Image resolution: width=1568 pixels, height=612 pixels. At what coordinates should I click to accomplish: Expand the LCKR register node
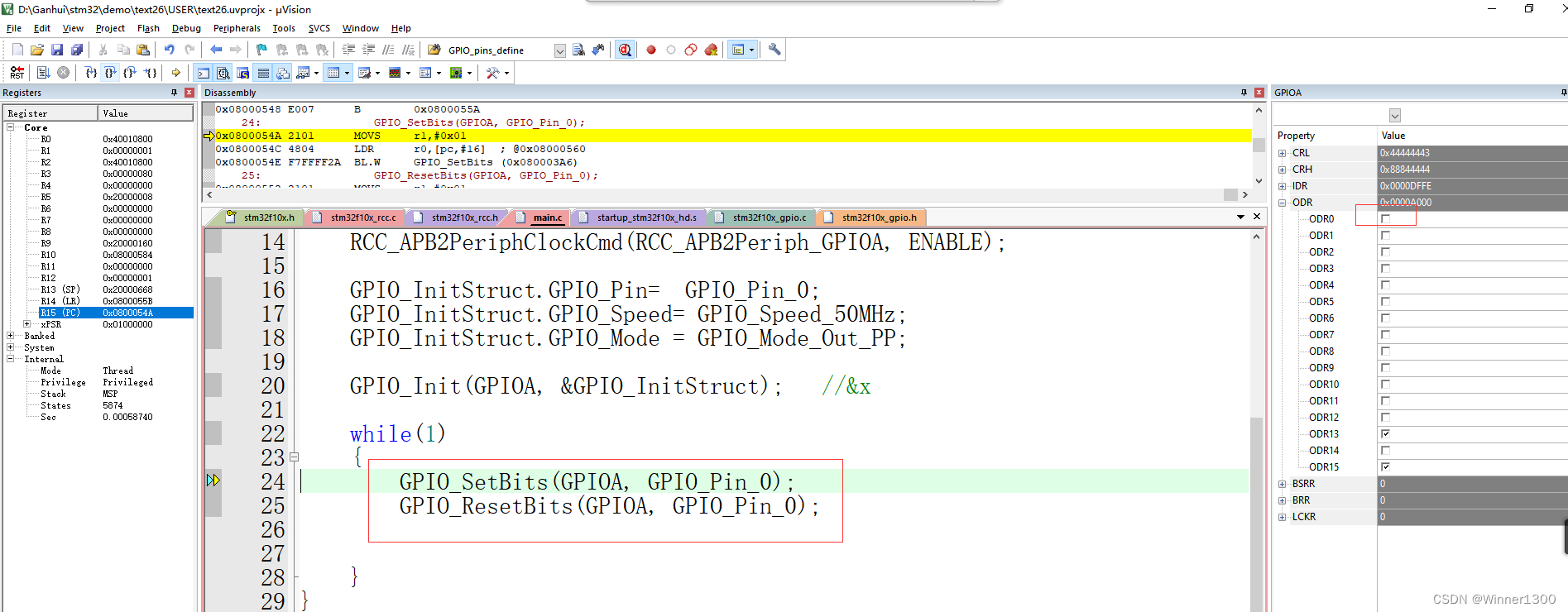click(x=1283, y=517)
